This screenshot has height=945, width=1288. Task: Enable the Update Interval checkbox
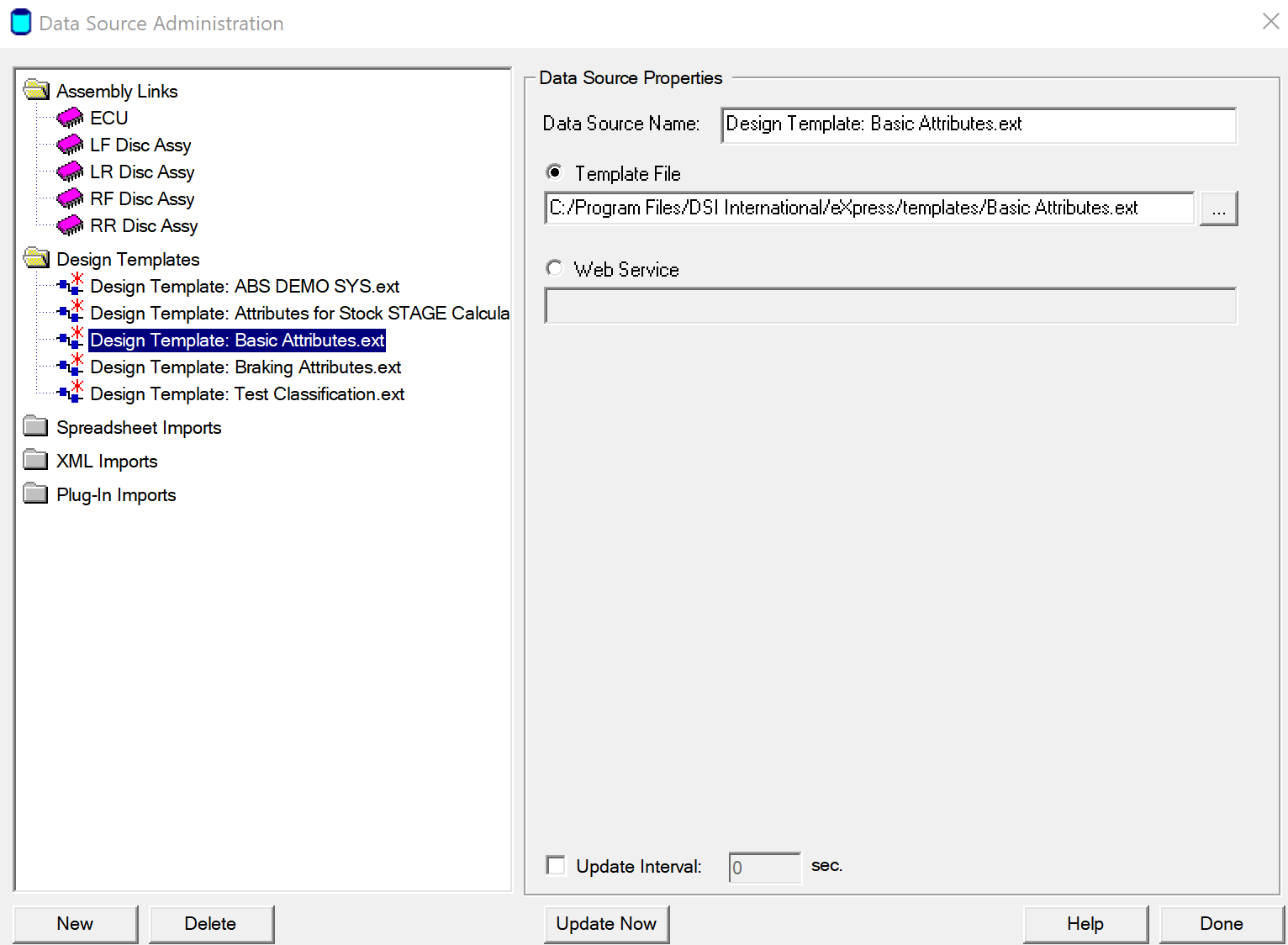[x=556, y=865]
